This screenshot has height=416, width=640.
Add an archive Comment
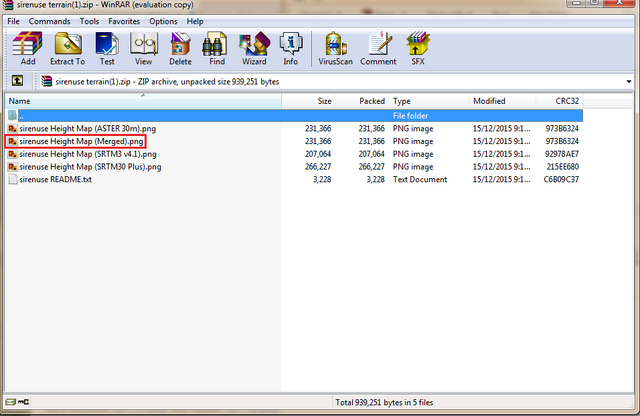pos(378,49)
